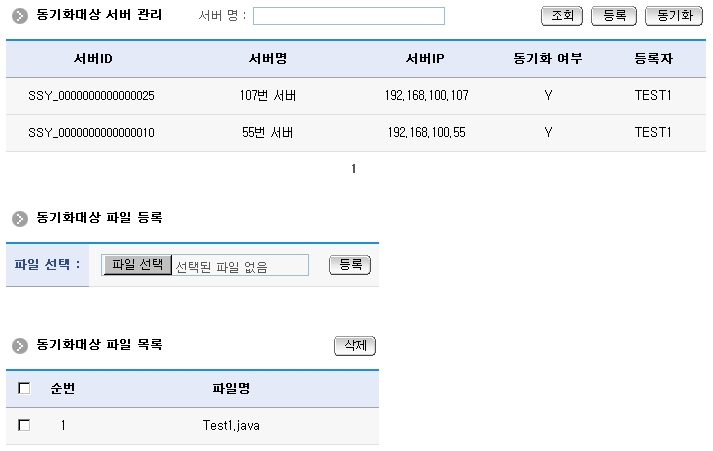Click the bullet icon beside 동기화대상 파일 등록
Viewport: 713px width, 451px height.
coord(19,217)
